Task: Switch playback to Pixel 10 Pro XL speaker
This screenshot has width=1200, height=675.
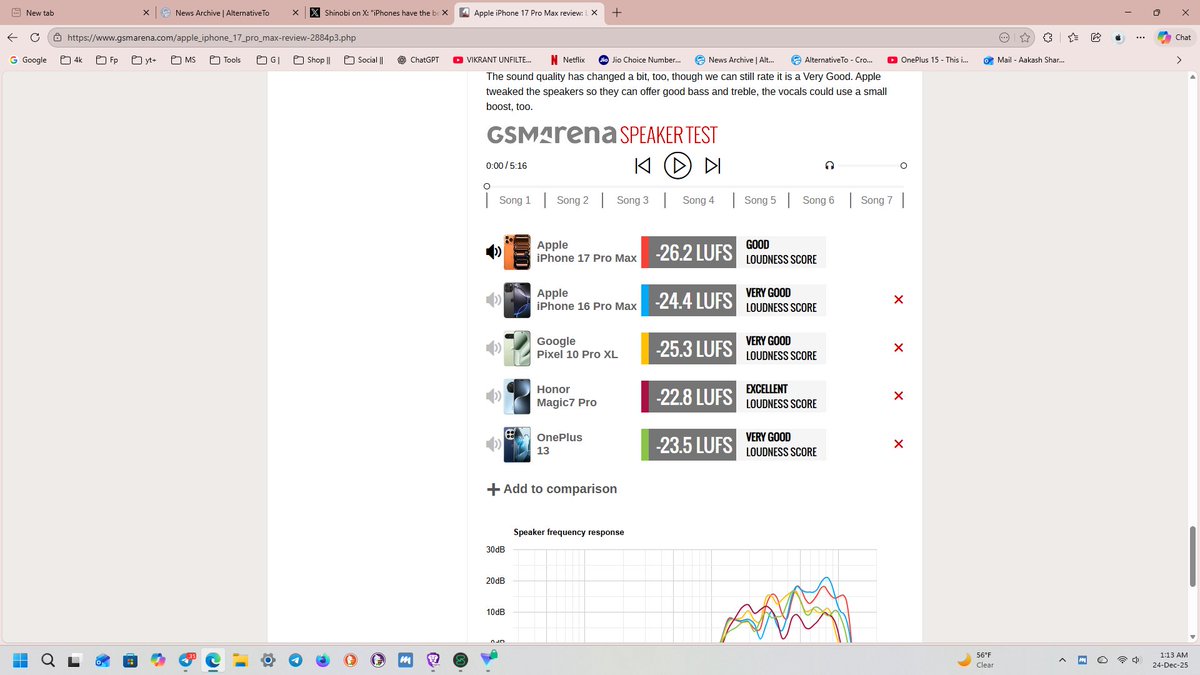Action: pos(493,348)
